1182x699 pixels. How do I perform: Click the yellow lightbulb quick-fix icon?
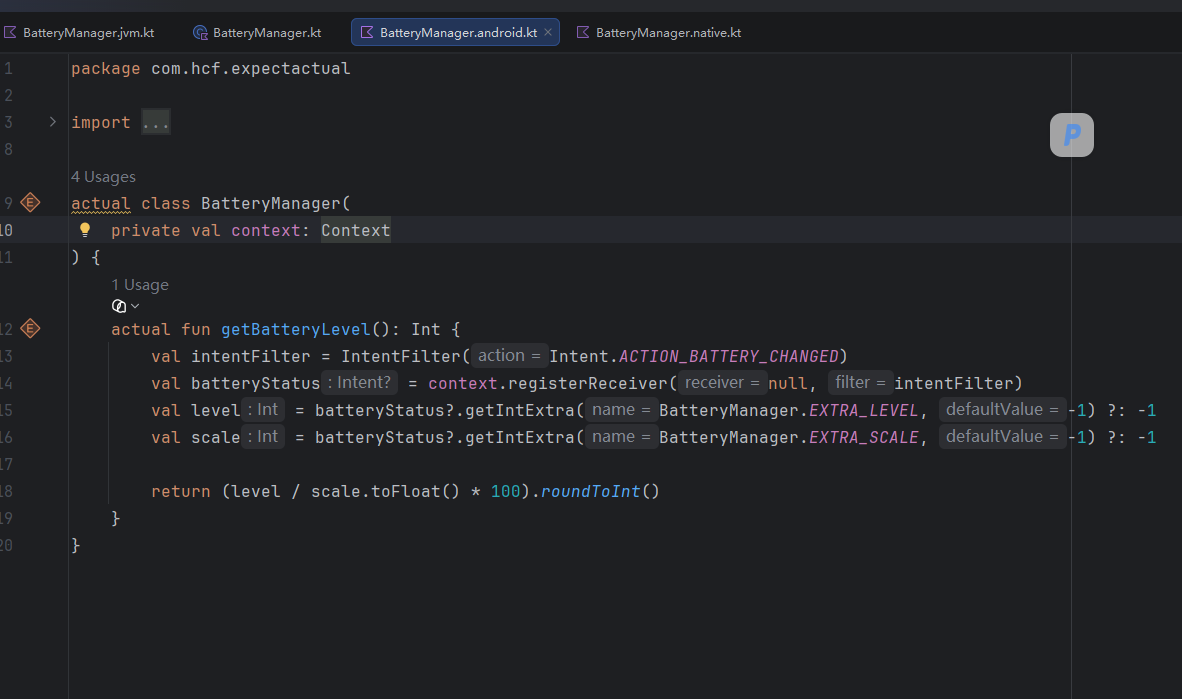pos(84,230)
